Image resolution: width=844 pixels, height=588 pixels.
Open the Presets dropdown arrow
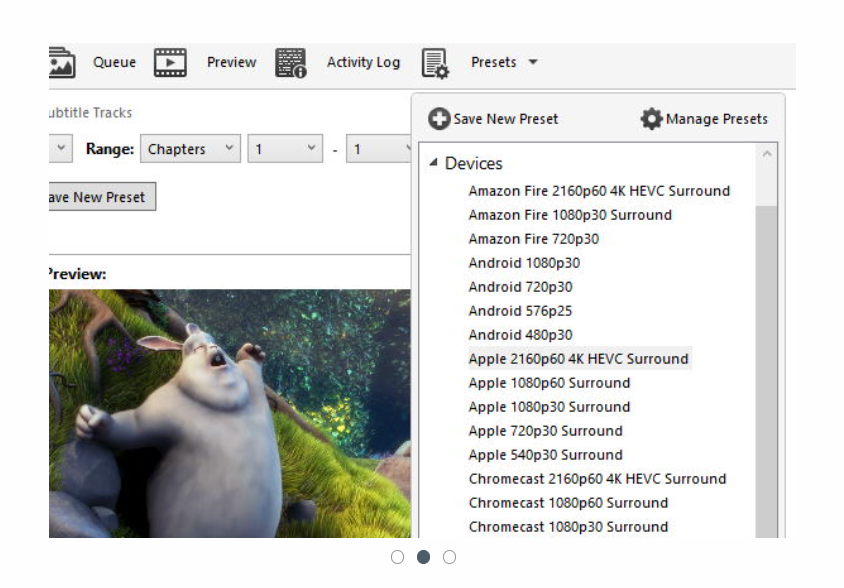tap(533, 62)
